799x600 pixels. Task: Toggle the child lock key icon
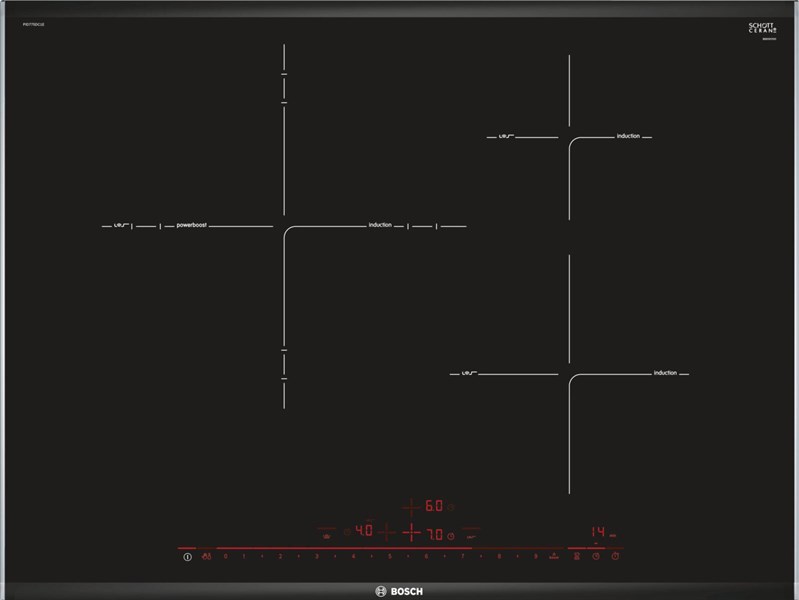[206, 556]
